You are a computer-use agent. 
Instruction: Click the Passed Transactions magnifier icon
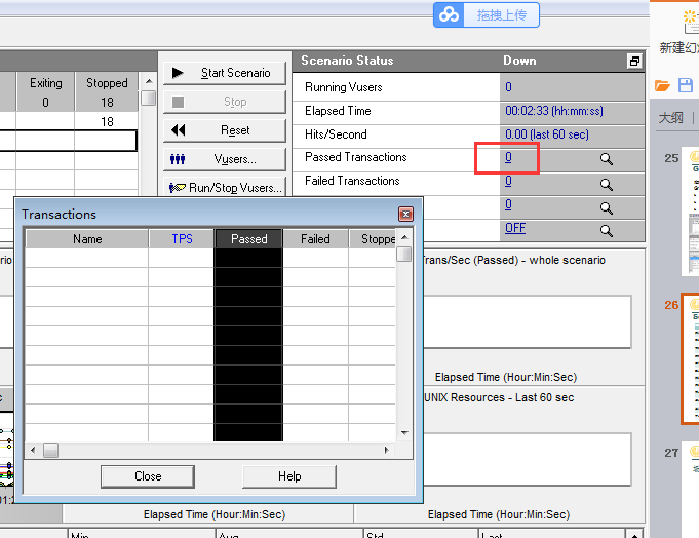606,159
